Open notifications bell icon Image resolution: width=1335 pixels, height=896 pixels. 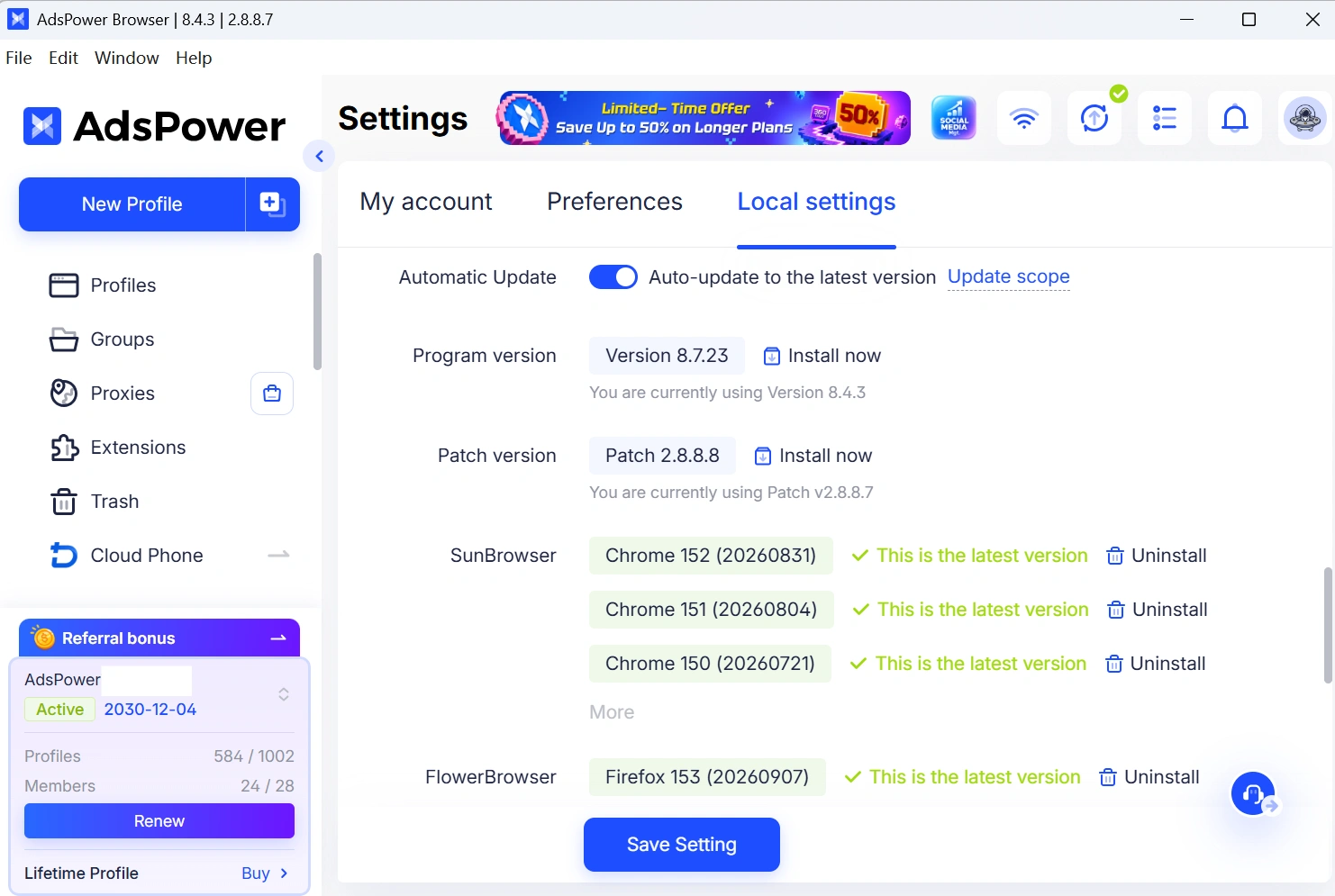1235,118
